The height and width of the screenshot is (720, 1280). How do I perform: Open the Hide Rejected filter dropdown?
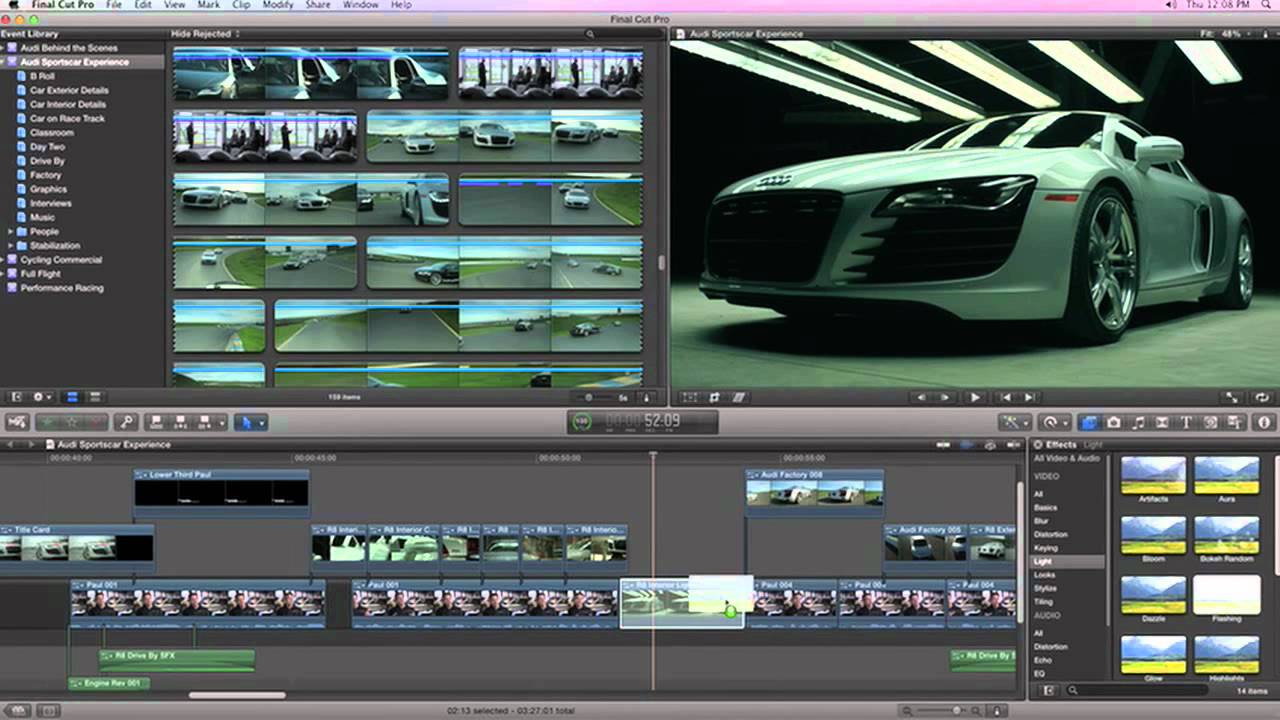coord(206,34)
